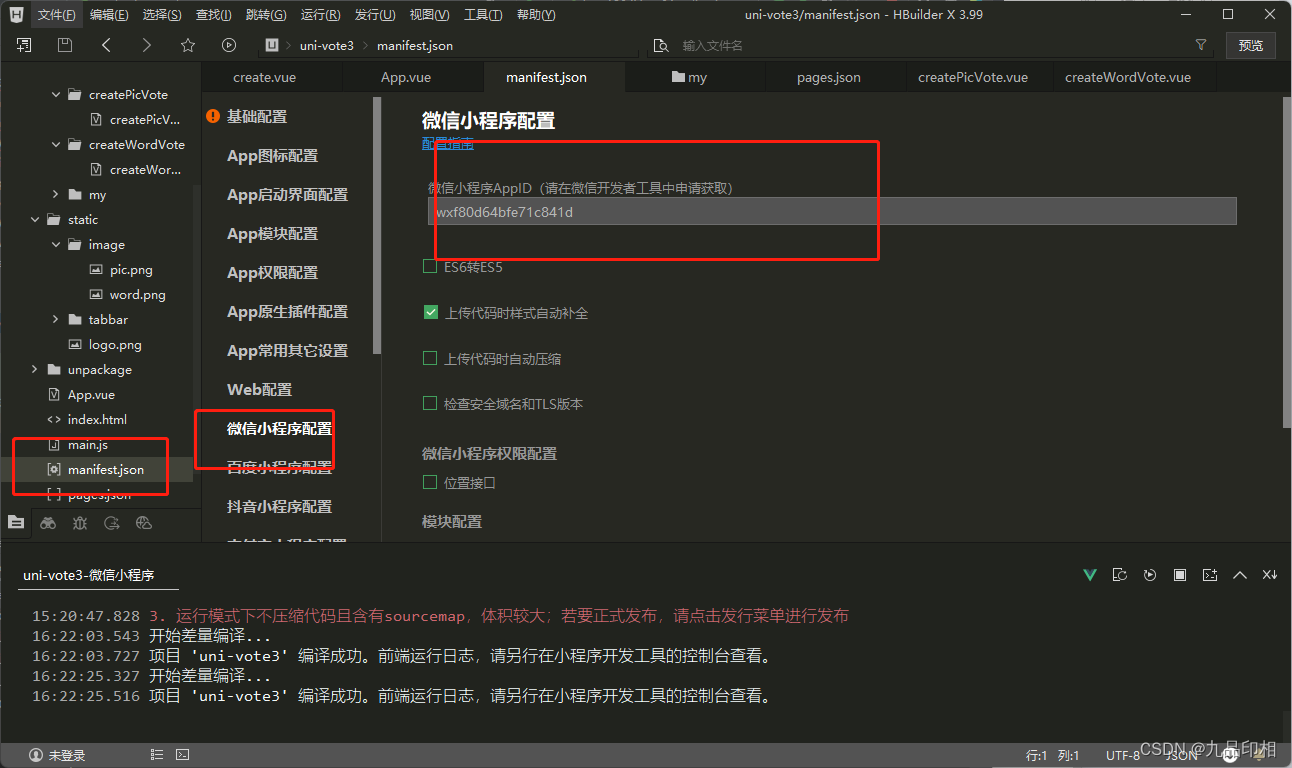Collapse the createWordVote folder
Screen dimensions: 1292x768
click(56, 145)
